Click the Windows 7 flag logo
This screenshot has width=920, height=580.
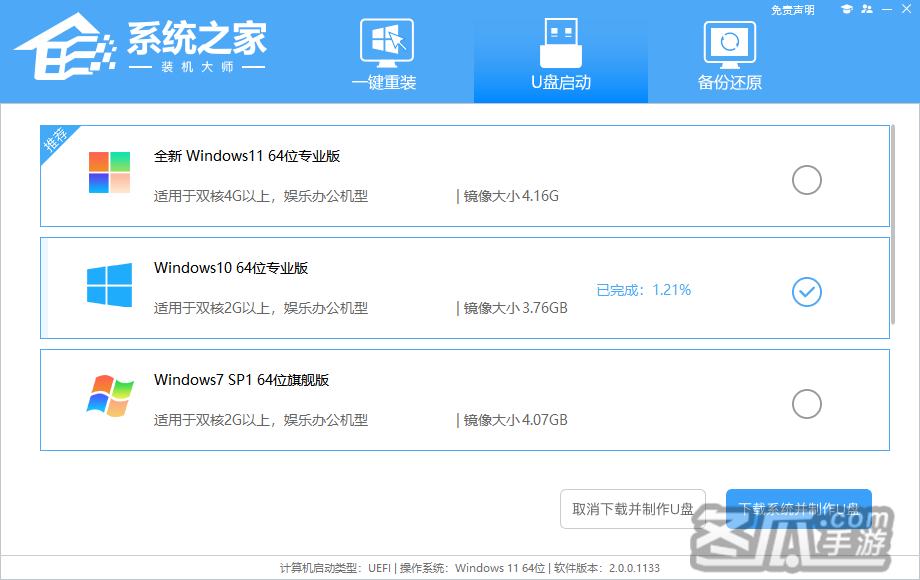point(110,396)
